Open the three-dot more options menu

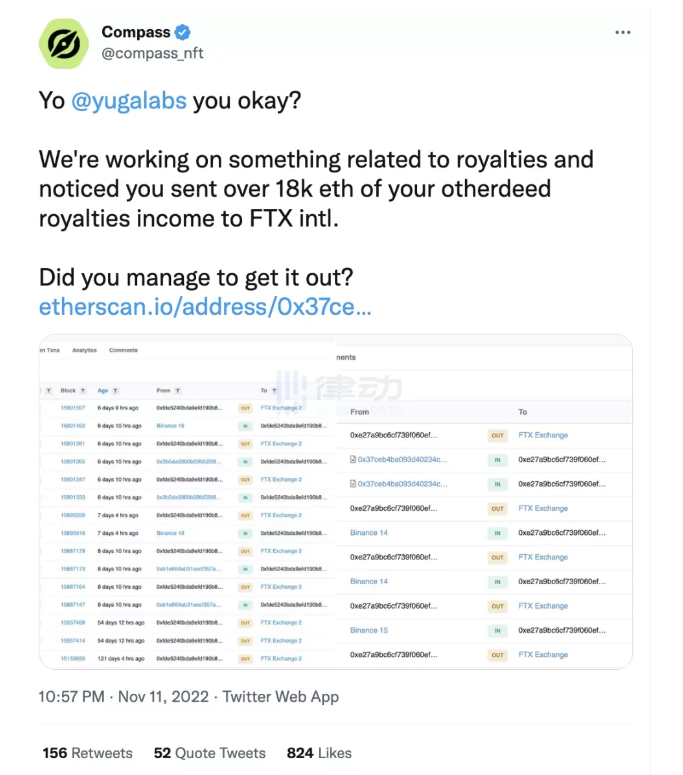point(623,32)
